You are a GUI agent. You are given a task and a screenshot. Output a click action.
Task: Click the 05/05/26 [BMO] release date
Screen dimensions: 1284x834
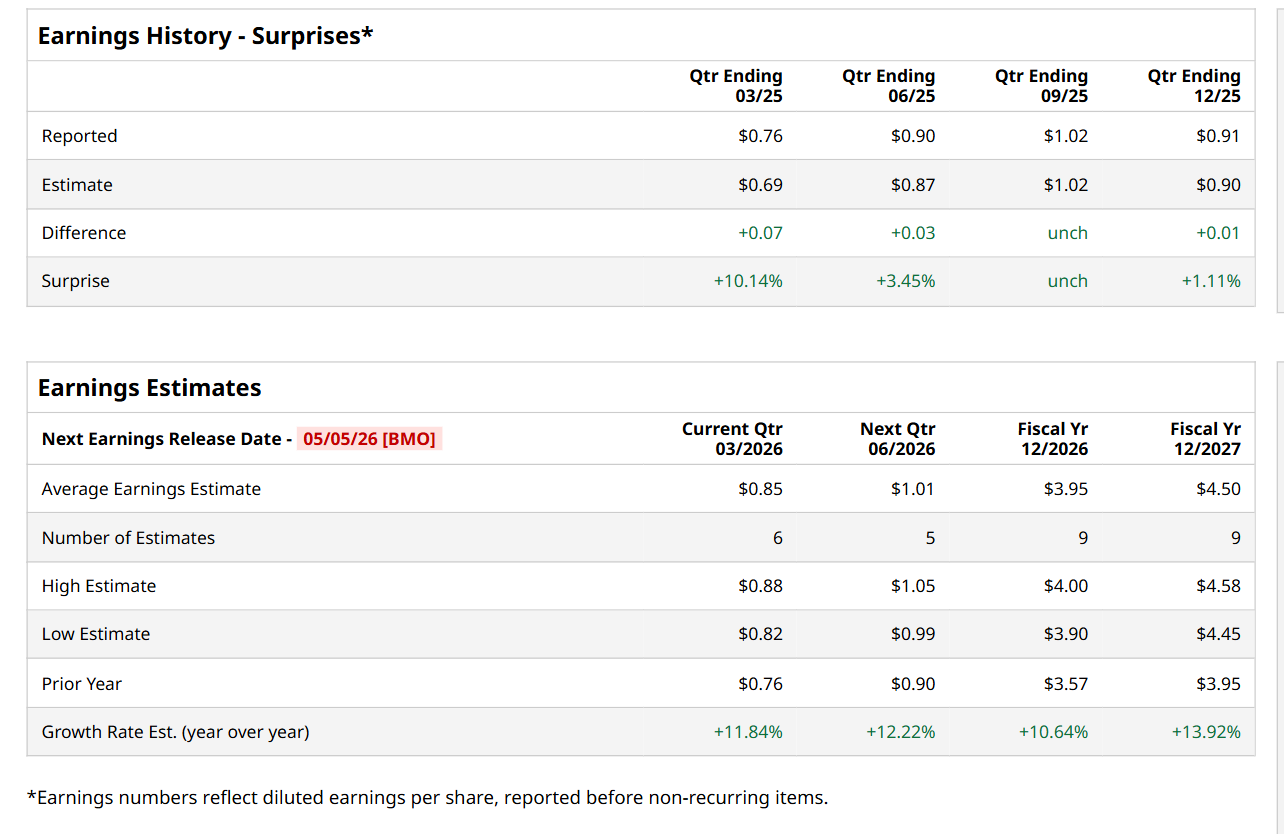click(369, 439)
